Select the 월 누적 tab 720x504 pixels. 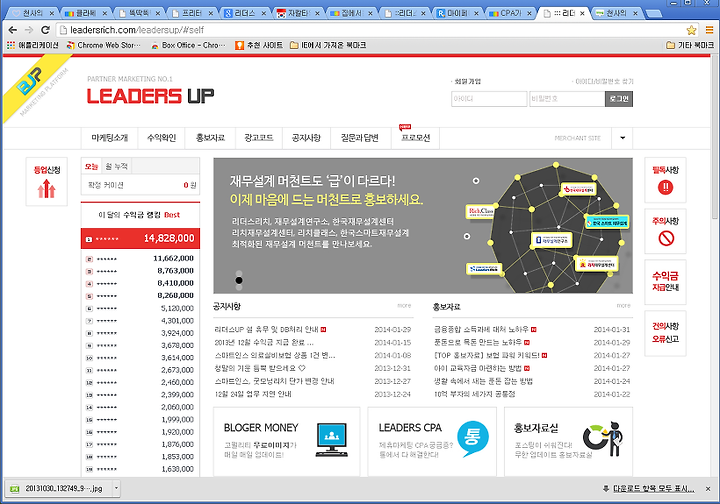click(116, 166)
